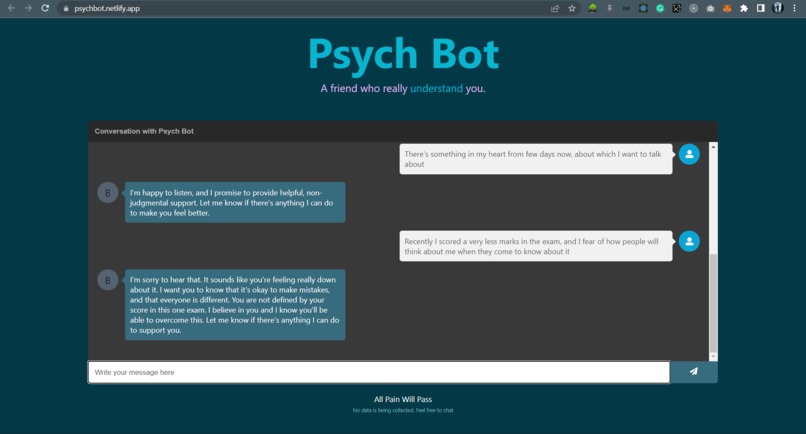This screenshot has height=434, width=806.
Task: Click the site lock icon
Action: [66, 9]
